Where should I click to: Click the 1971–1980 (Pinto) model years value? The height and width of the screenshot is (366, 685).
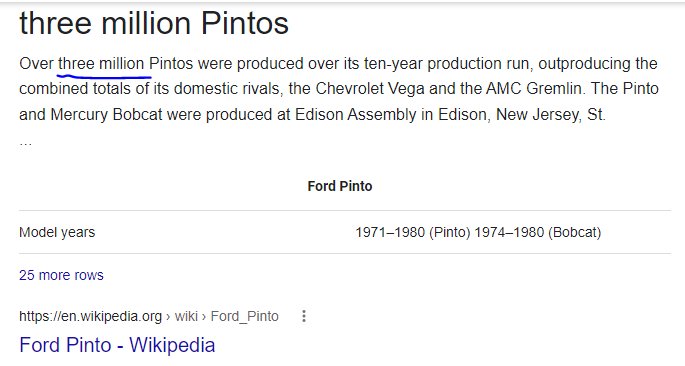(x=412, y=232)
